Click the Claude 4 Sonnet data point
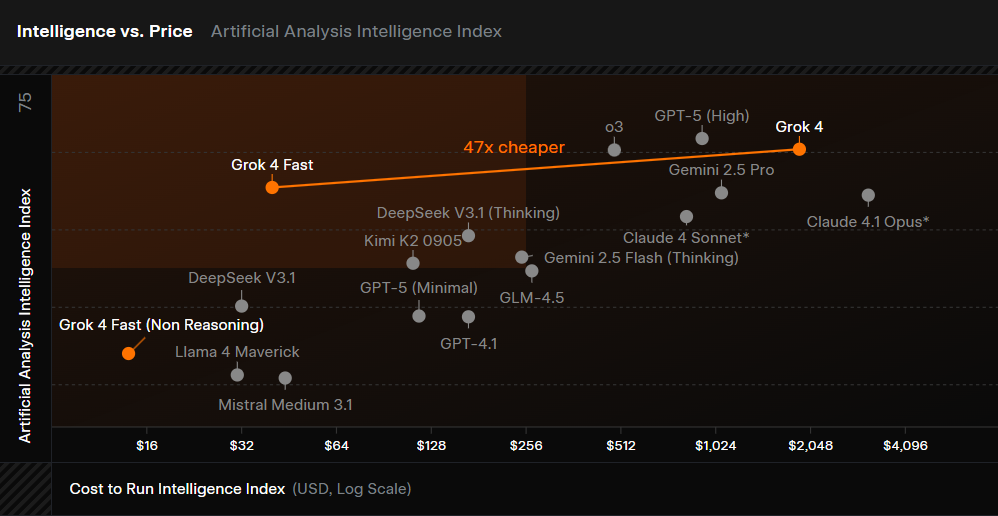The height and width of the screenshot is (516, 998). pyautogui.click(x=686, y=216)
